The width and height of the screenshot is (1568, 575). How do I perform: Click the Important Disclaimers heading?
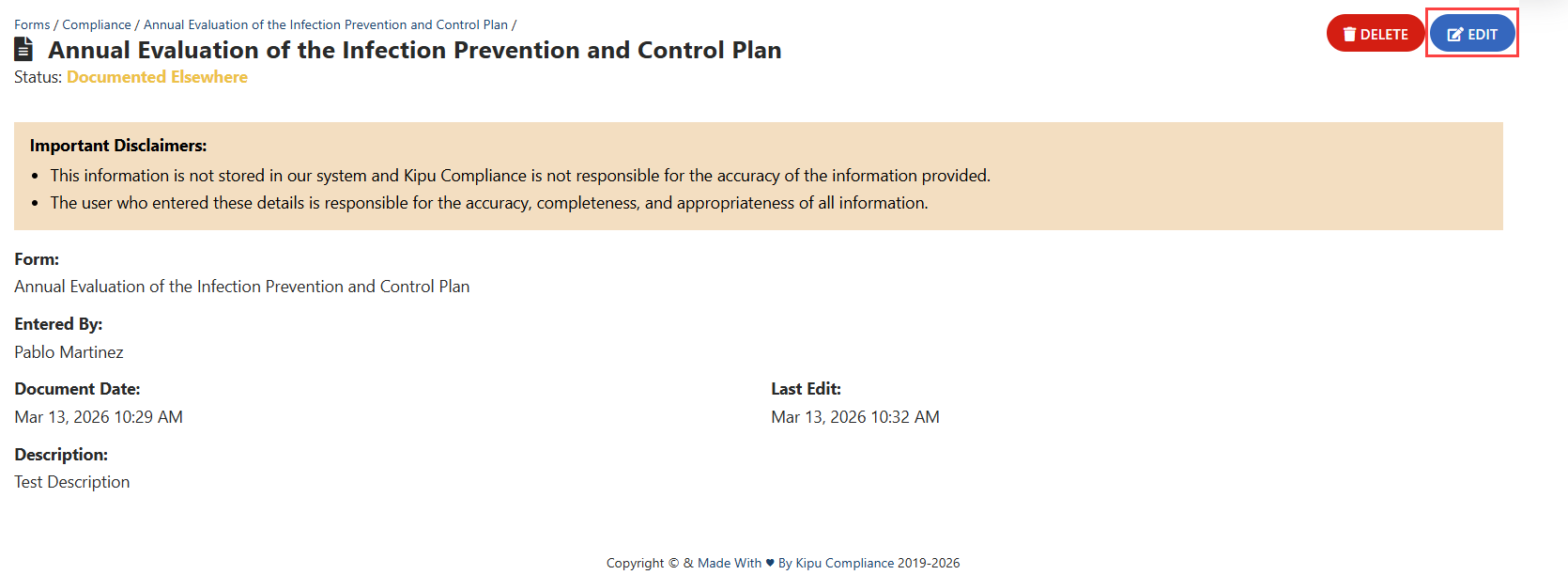pyautogui.click(x=118, y=146)
